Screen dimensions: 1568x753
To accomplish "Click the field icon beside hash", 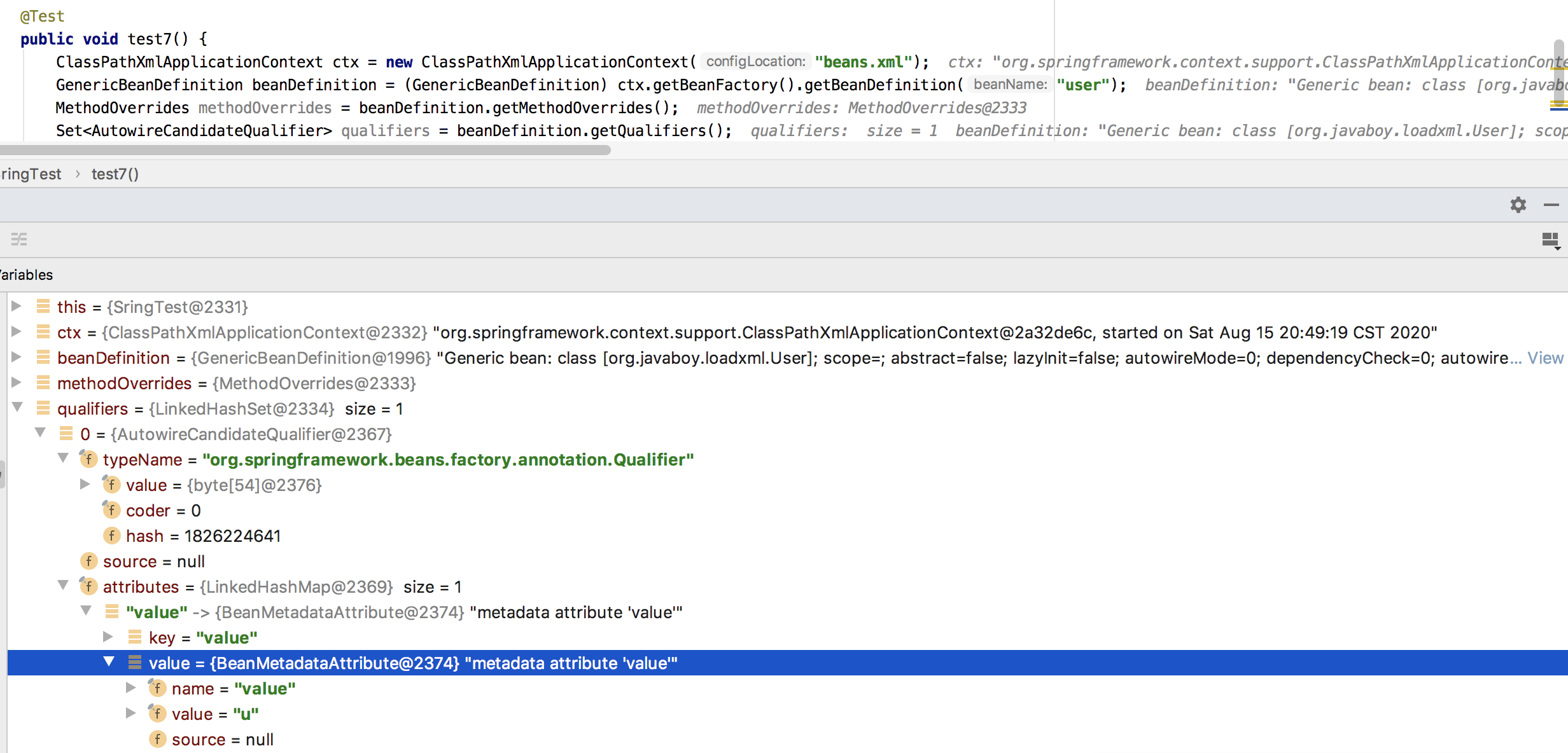I will coord(111,536).
